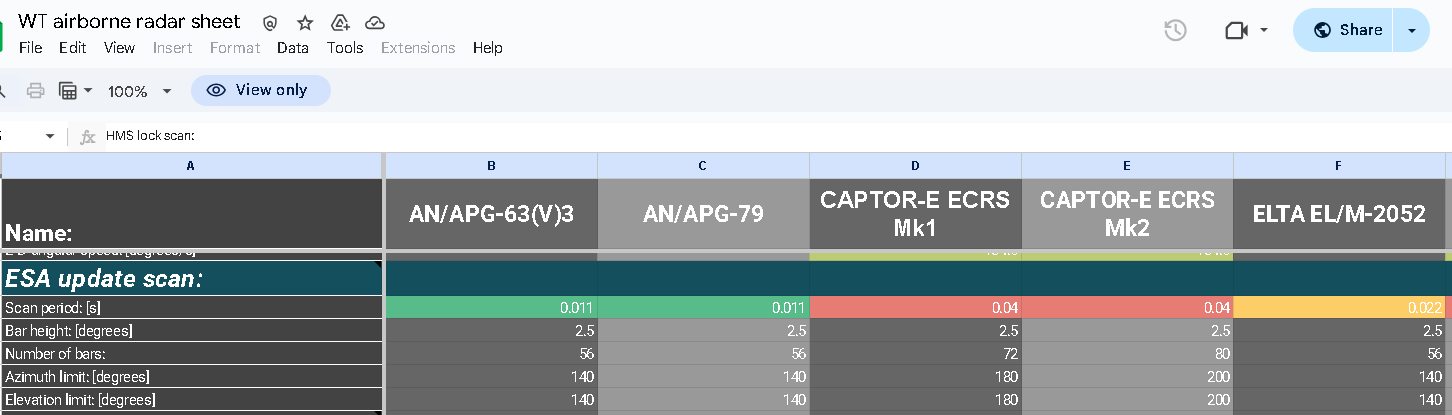Open the name box dropdown arrow
The image size is (1452, 415).
tap(50, 136)
